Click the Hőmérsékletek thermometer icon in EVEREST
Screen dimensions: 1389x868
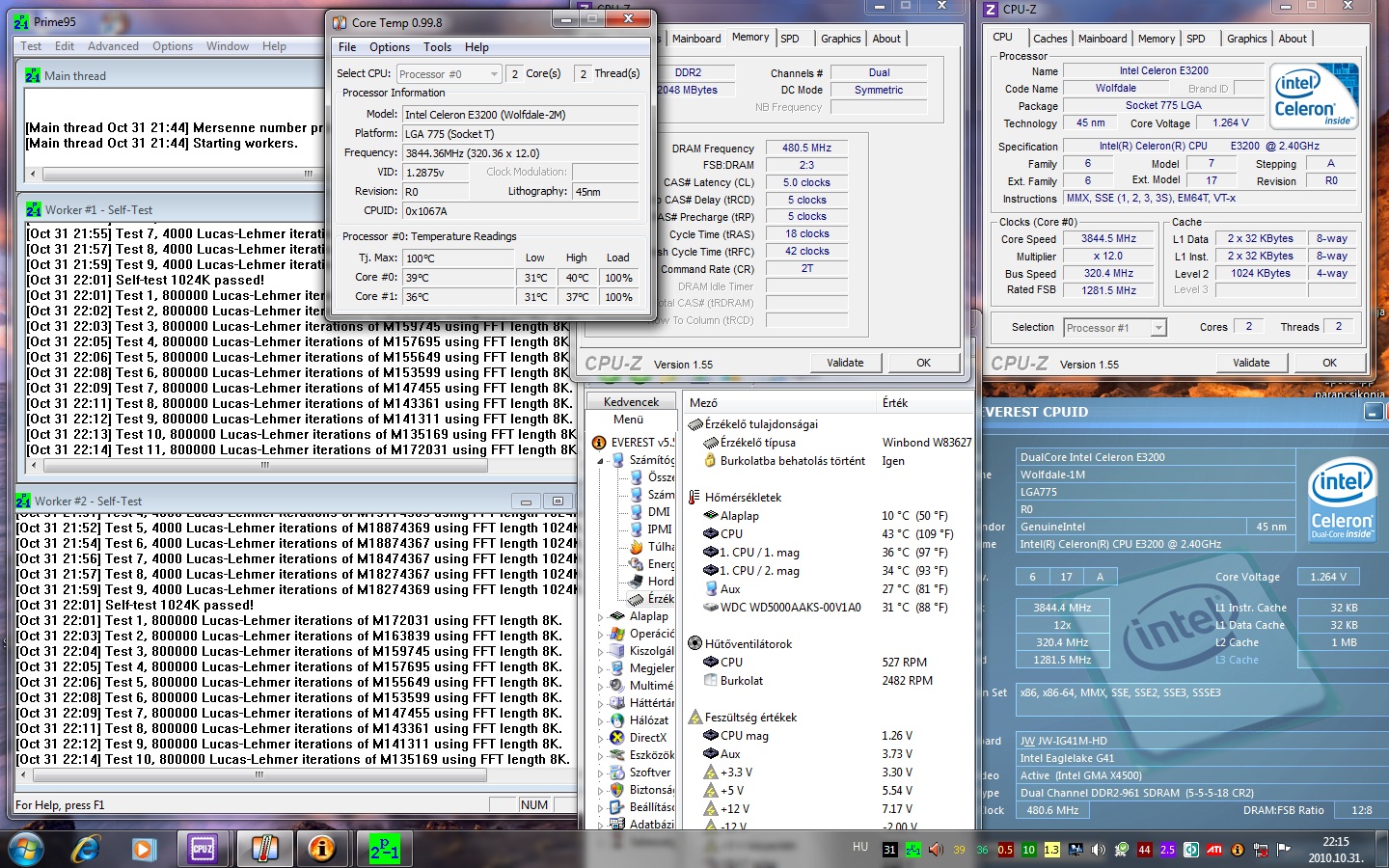coord(694,498)
